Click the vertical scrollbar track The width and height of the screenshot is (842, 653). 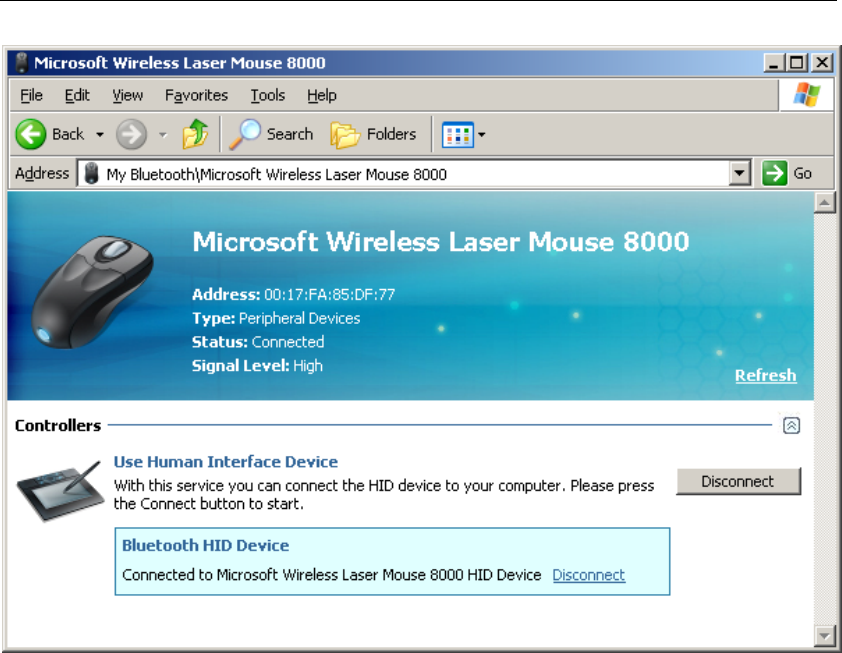824,419
